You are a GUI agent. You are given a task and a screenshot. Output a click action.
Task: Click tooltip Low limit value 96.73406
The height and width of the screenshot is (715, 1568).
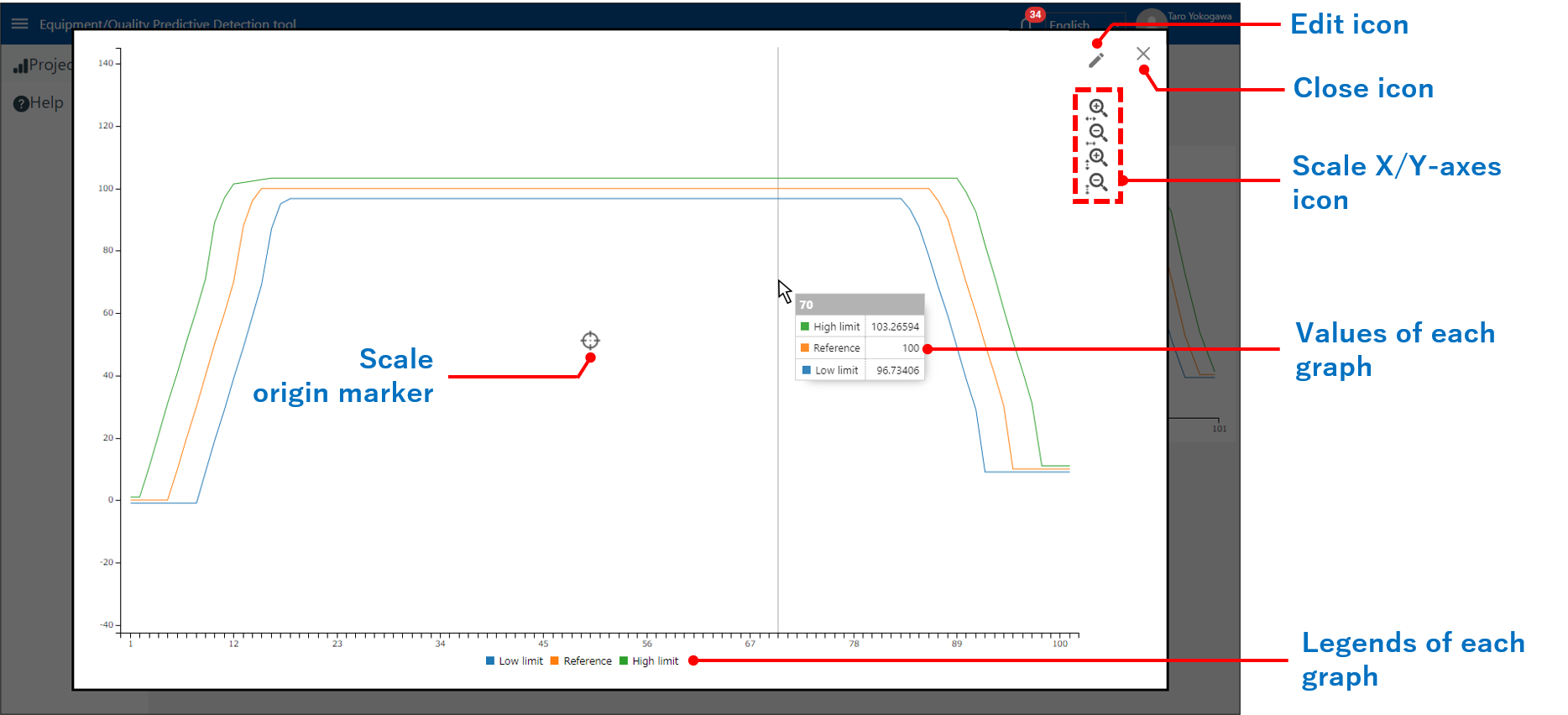pos(897,370)
